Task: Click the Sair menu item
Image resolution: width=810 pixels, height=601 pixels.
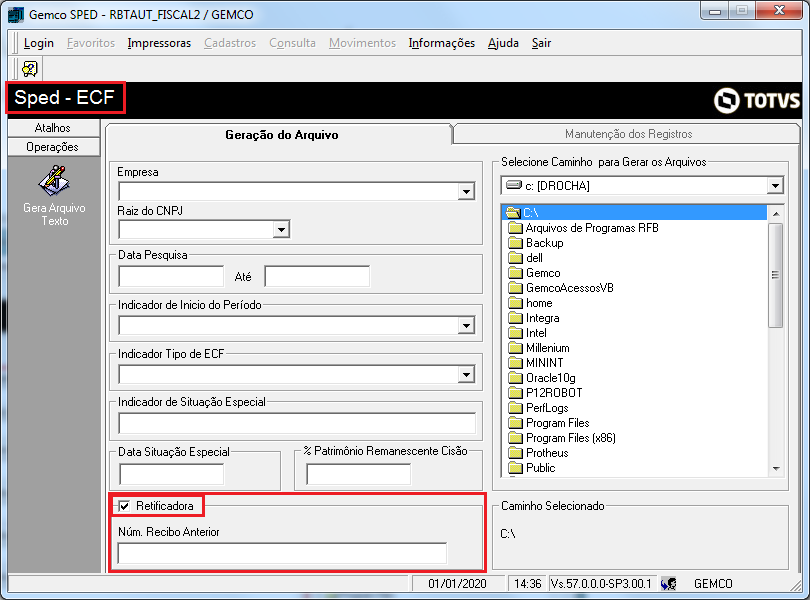Action: [x=541, y=43]
